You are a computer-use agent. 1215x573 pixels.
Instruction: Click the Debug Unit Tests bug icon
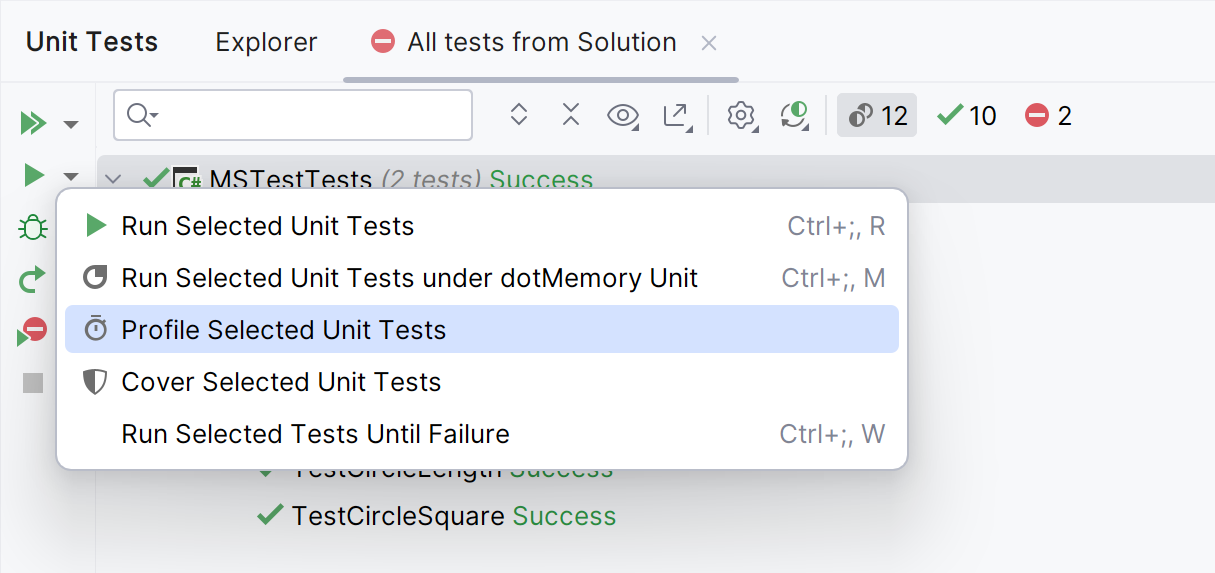pos(33,228)
